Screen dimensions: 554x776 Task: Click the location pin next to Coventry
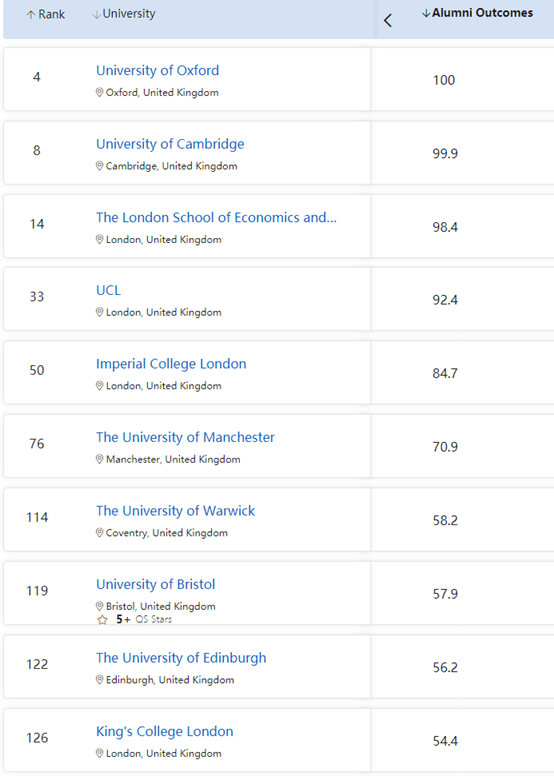coord(100,533)
